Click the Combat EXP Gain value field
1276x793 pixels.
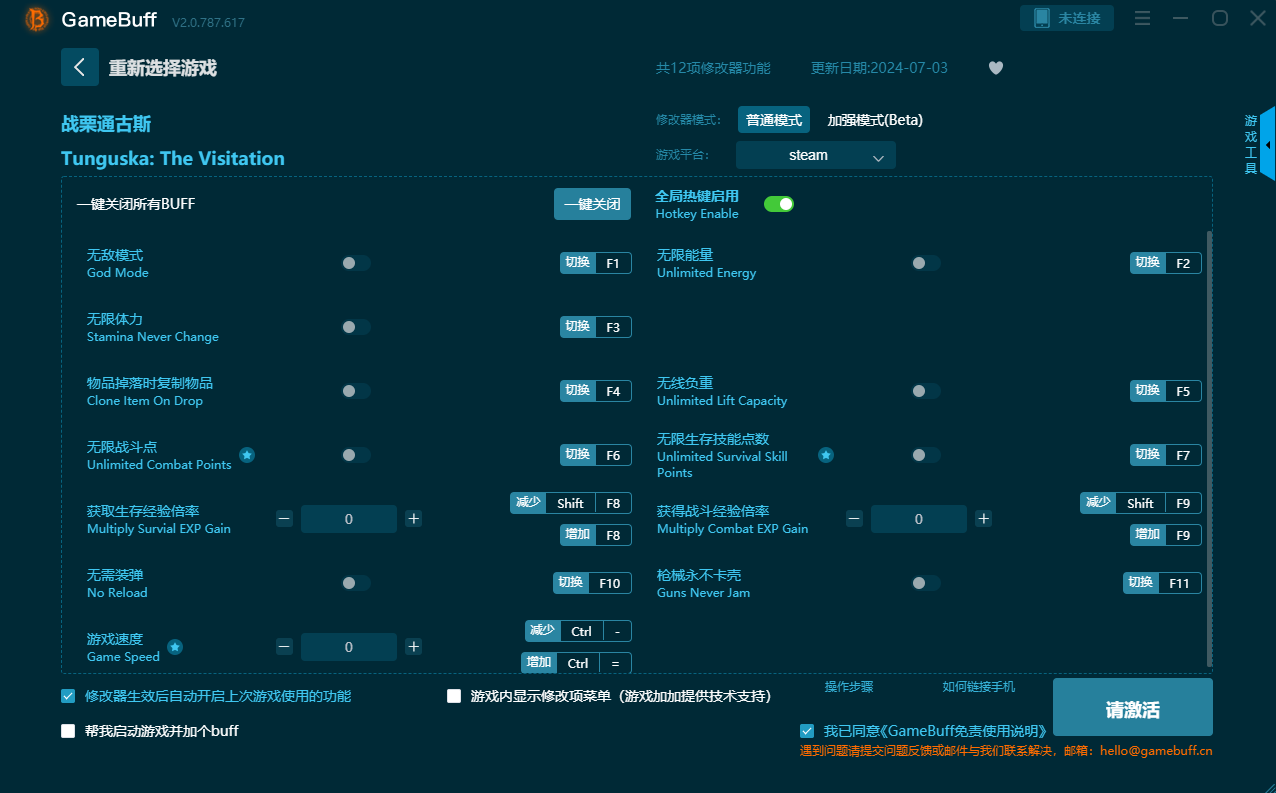(919, 519)
